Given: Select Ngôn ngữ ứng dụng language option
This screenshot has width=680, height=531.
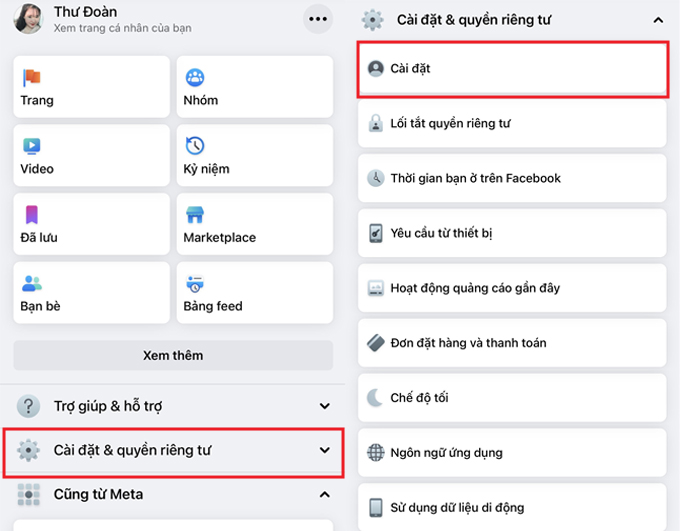Looking at the screenshot, I should tap(512, 452).
